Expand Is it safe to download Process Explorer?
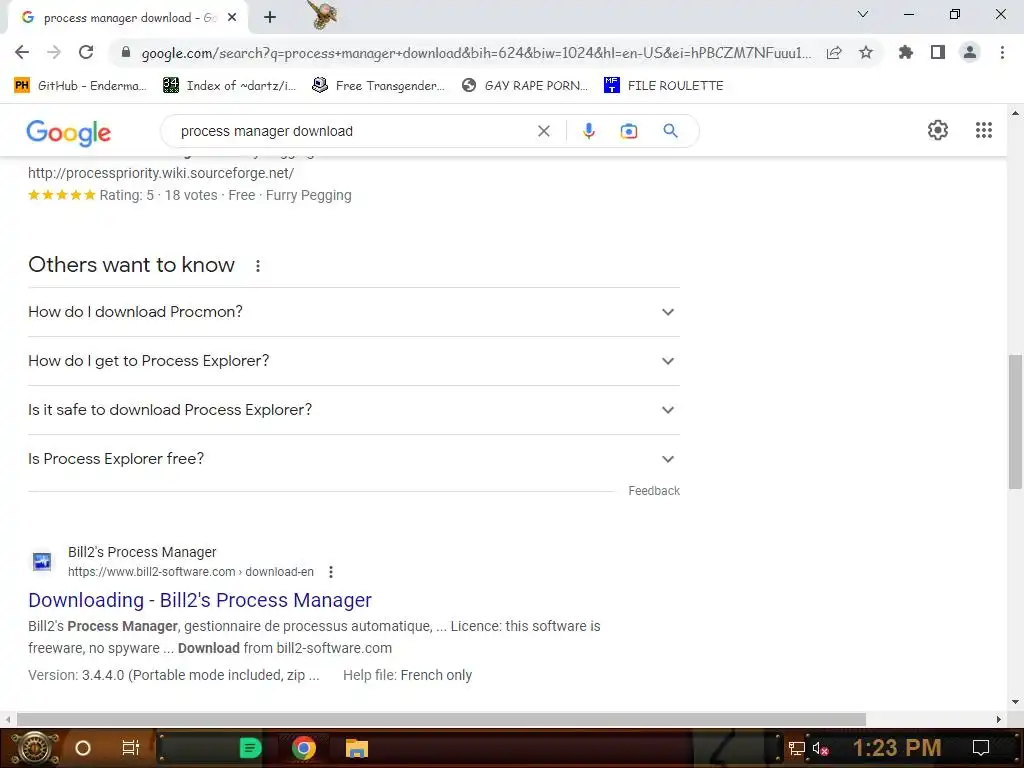 pyautogui.click(x=354, y=410)
